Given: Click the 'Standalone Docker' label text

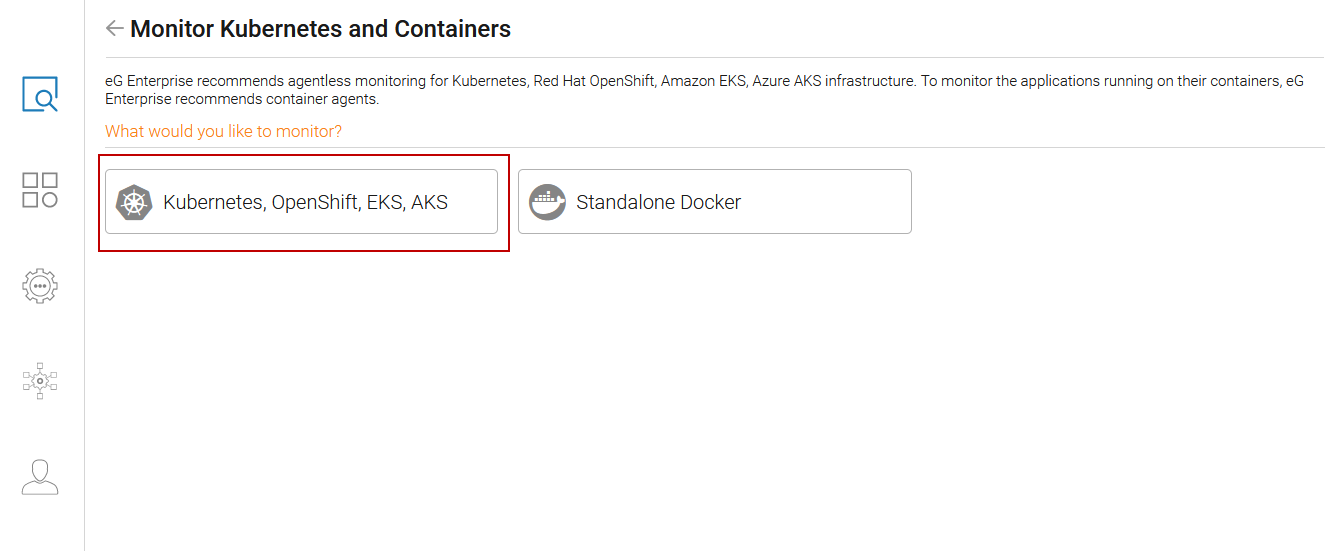Looking at the screenshot, I should (x=659, y=202).
